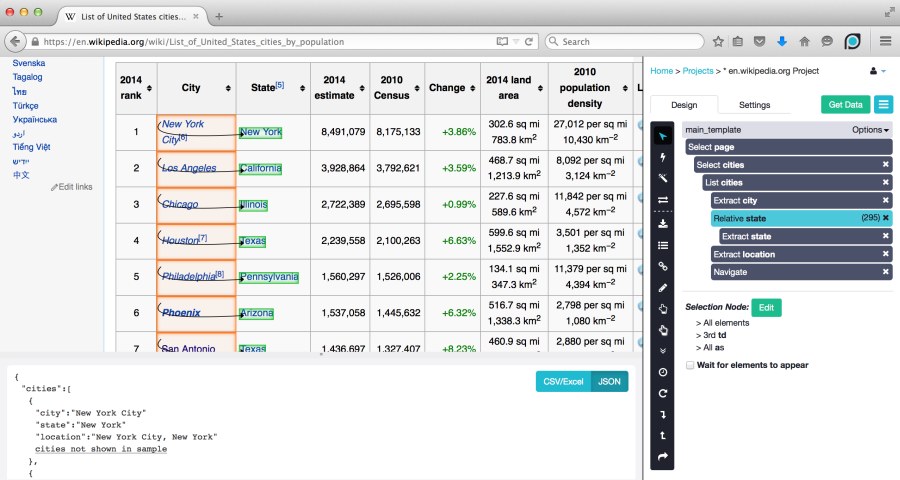Select the Extract state command

point(806,236)
